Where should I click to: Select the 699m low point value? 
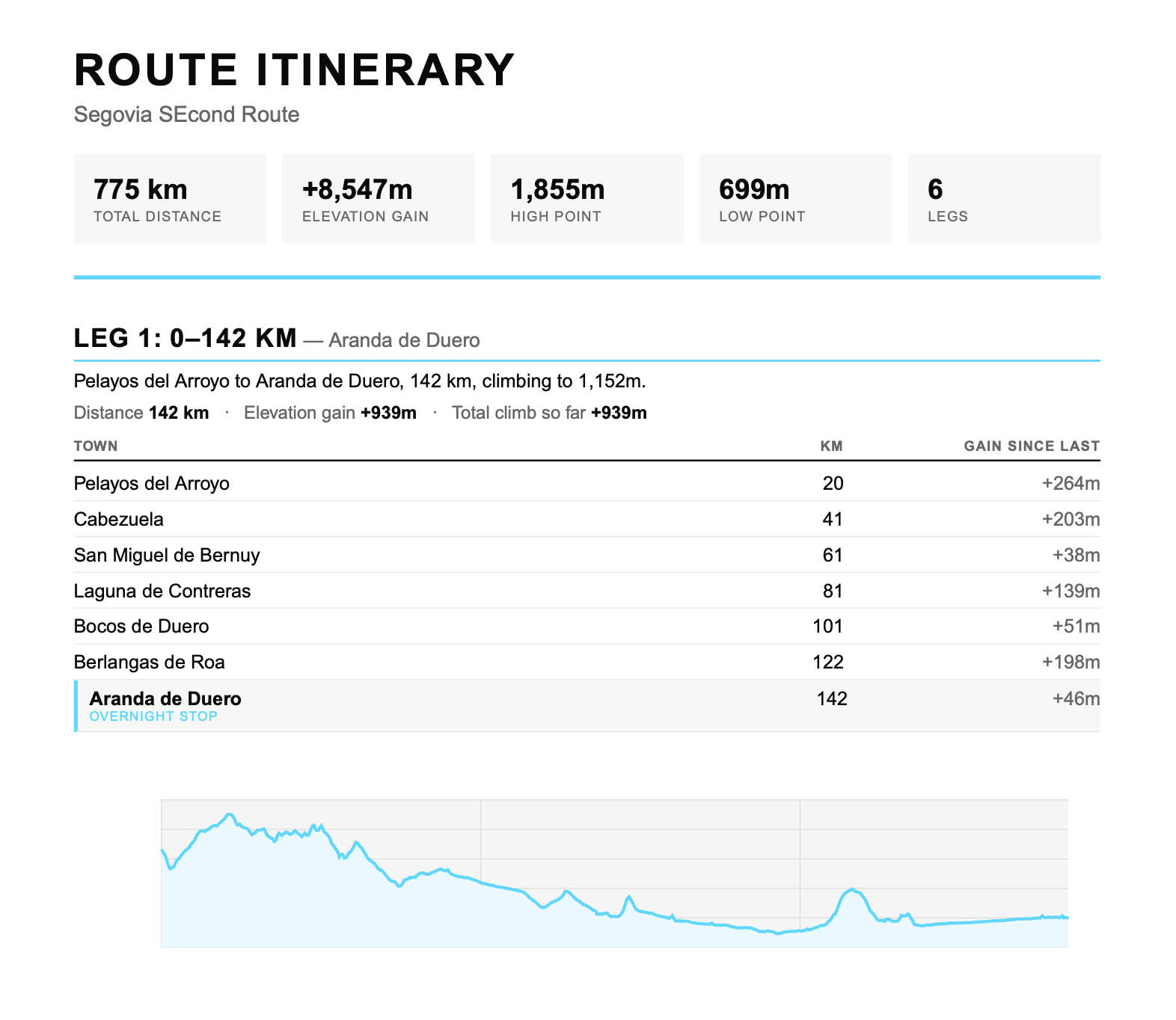tap(754, 190)
